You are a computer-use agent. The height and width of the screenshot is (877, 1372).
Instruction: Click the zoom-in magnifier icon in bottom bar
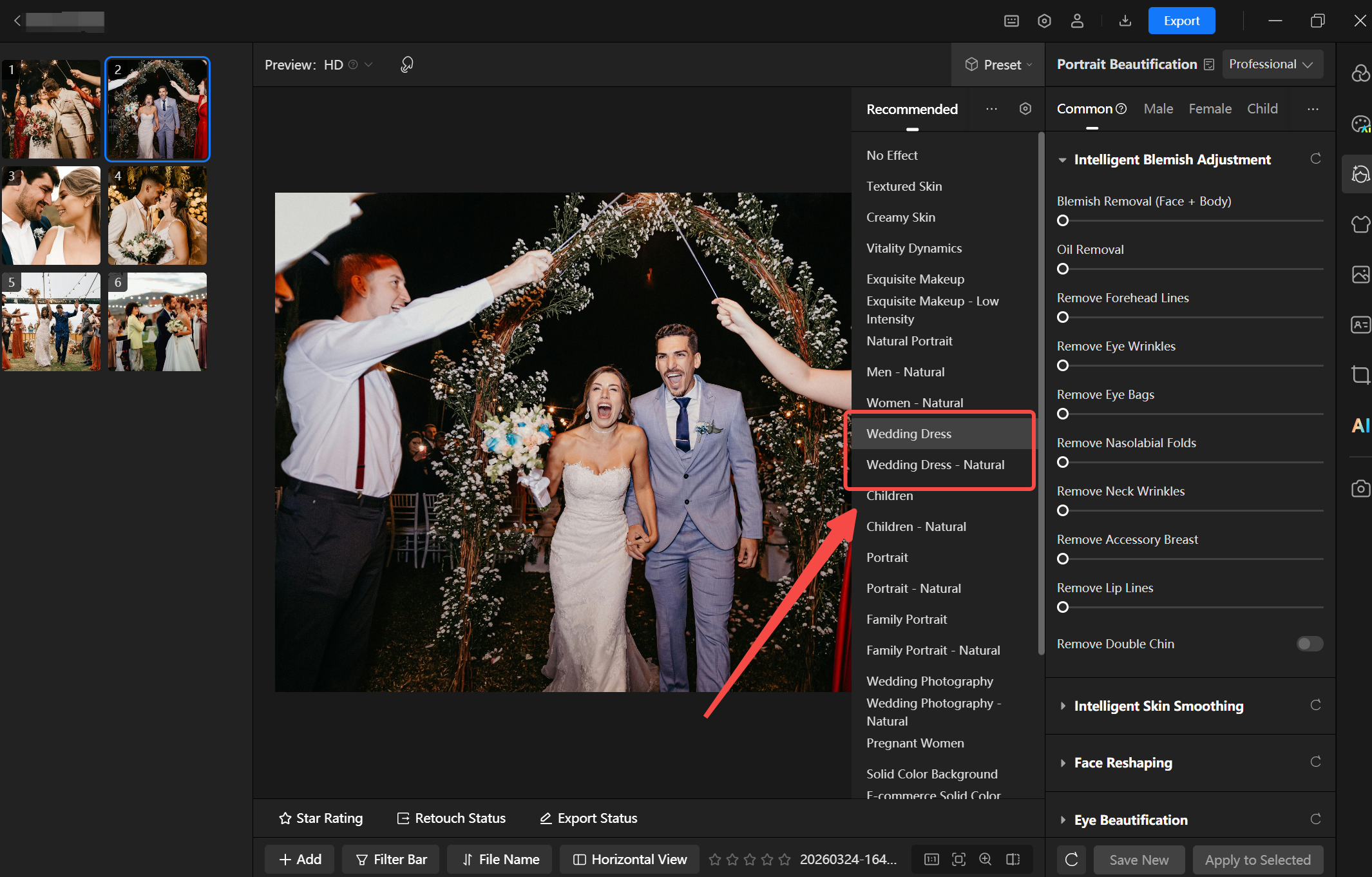[986, 859]
